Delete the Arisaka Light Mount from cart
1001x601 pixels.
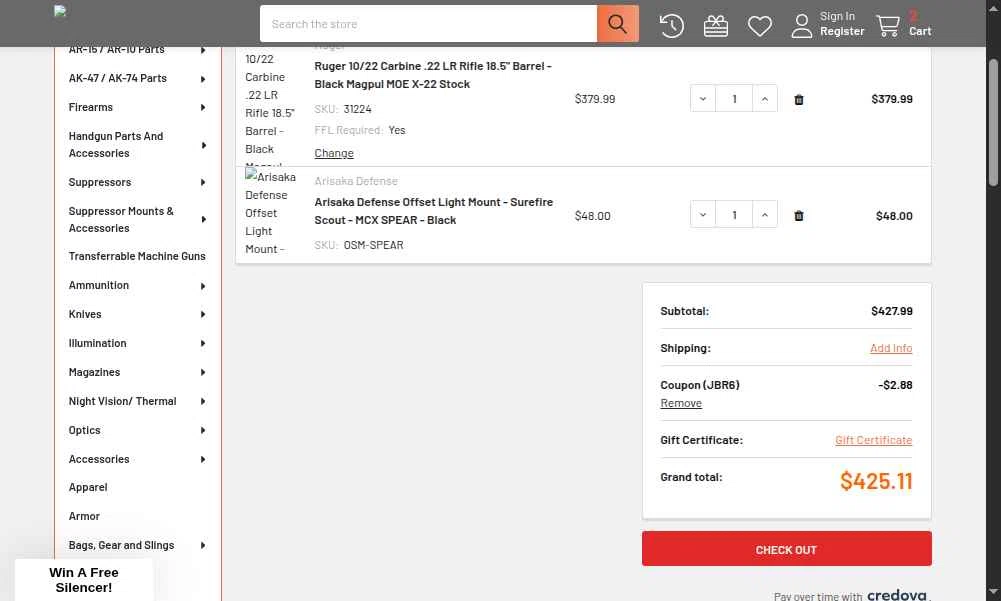(799, 215)
